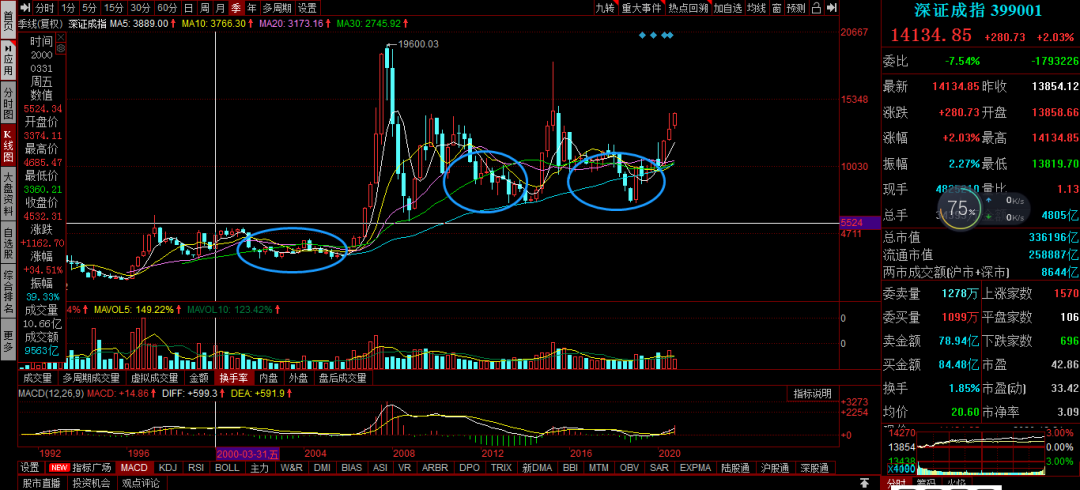Select EXPMA indicator
This screenshot has height=490, width=1080.
[x=695, y=467]
